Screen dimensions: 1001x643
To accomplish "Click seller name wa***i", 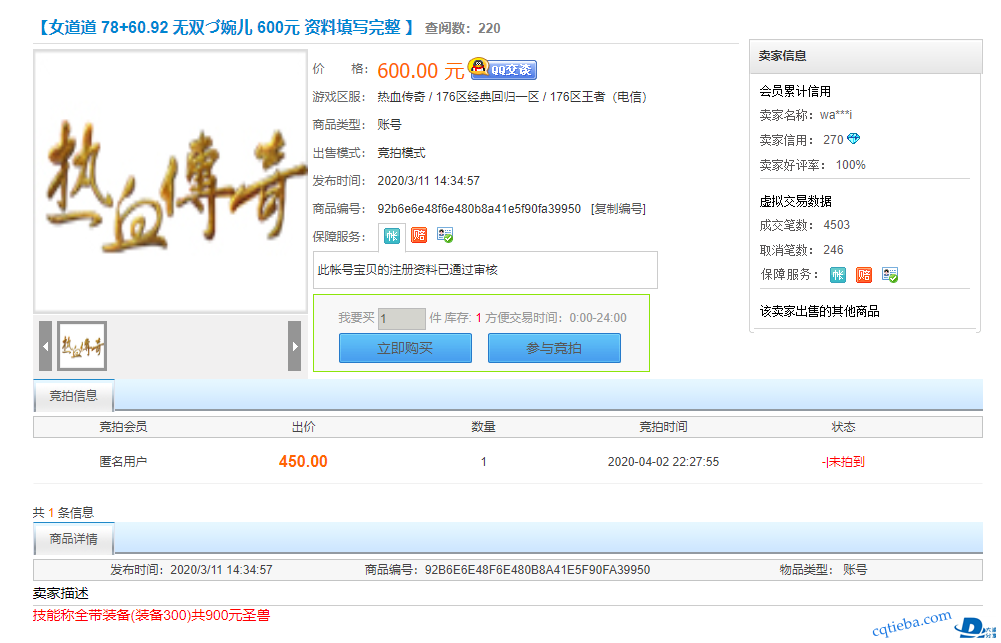I will point(836,115).
